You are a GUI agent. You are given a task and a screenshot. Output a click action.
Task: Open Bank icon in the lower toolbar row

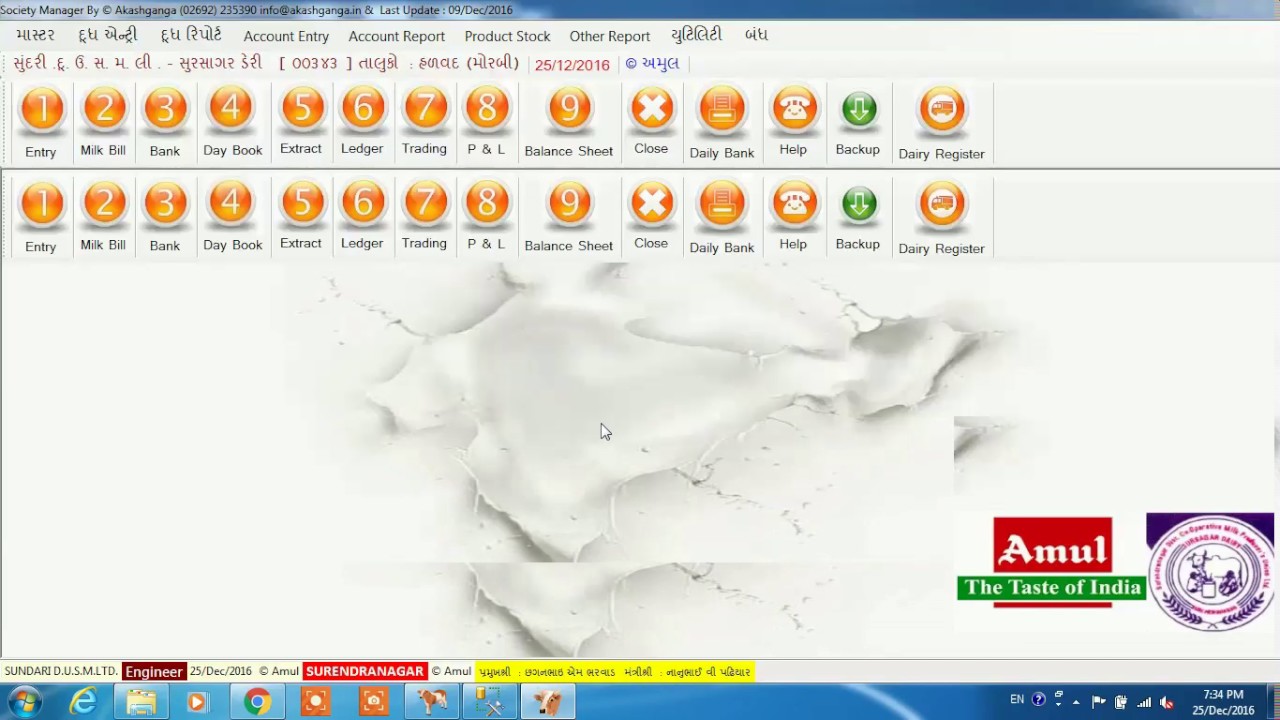165,217
